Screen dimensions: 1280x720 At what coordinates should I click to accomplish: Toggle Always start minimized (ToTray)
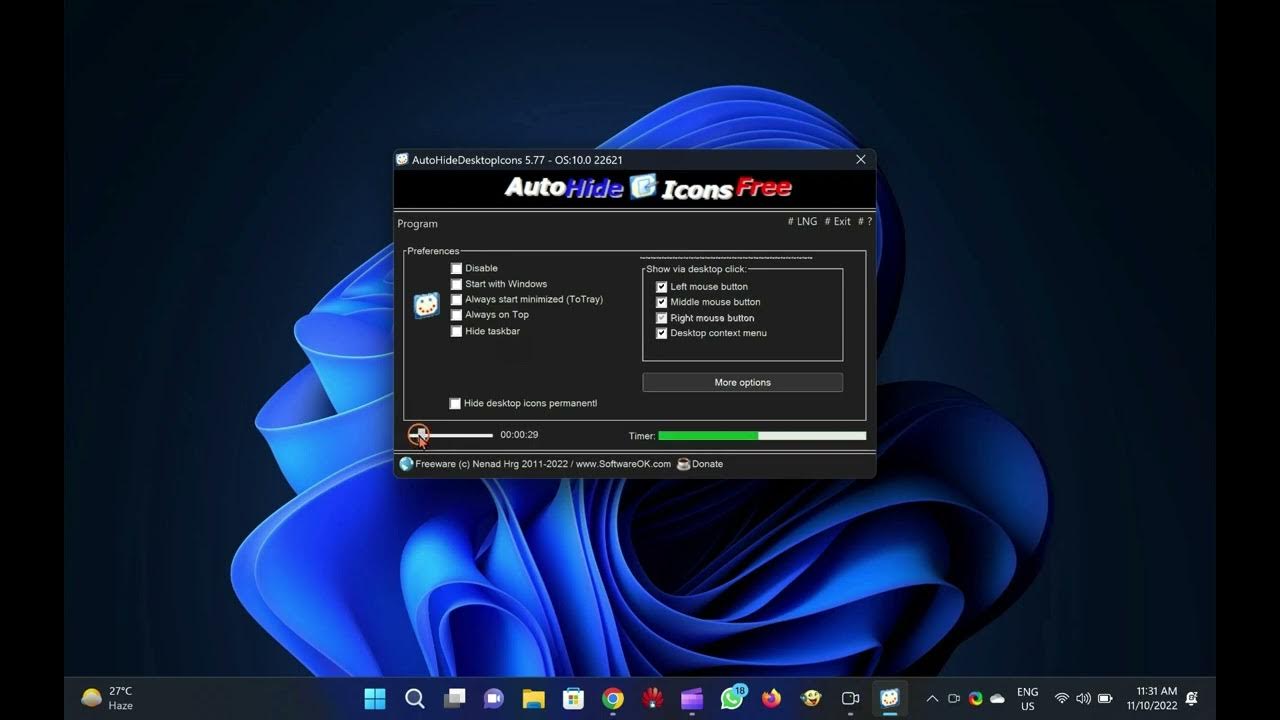point(456,299)
